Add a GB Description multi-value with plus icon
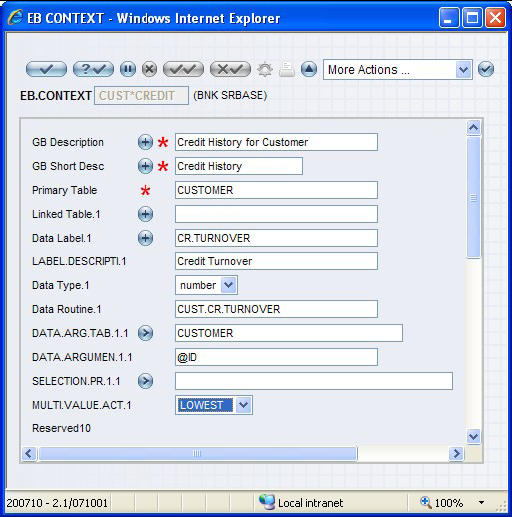Image resolution: width=512 pixels, height=517 pixels. click(145, 142)
